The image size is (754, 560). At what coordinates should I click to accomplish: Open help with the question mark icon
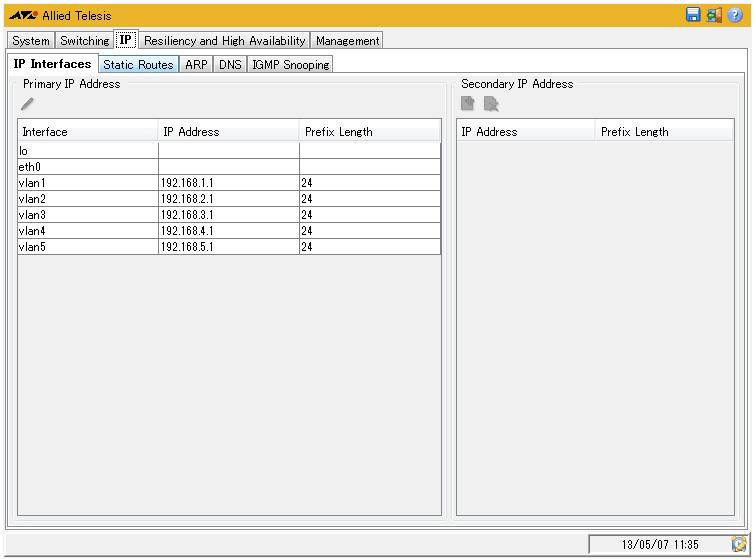click(x=735, y=15)
